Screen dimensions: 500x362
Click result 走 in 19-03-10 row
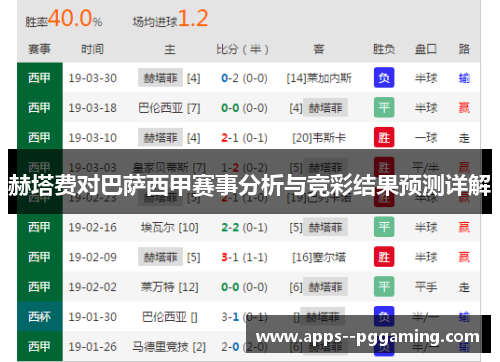(x=464, y=138)
